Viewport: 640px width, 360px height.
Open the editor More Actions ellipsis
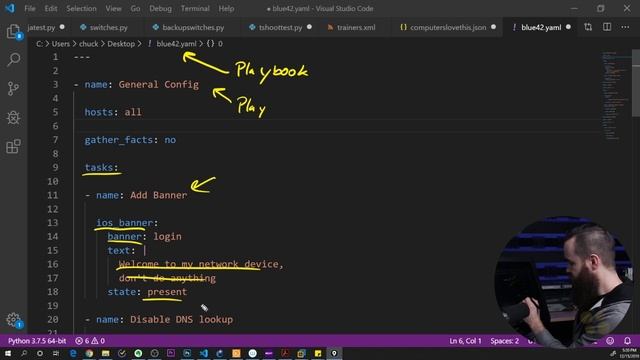625,27
